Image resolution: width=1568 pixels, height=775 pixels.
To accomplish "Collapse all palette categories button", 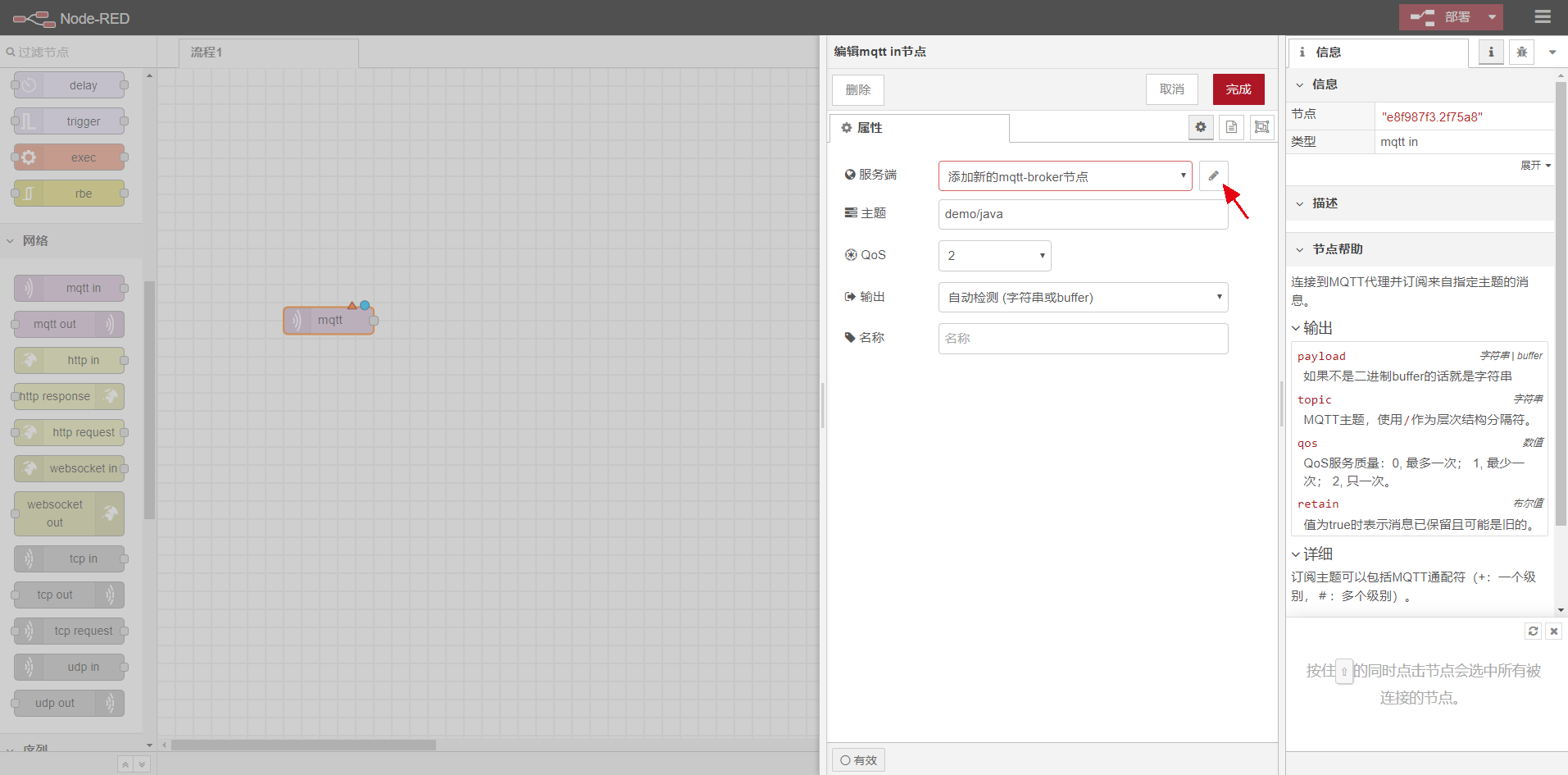I will 125,764.
